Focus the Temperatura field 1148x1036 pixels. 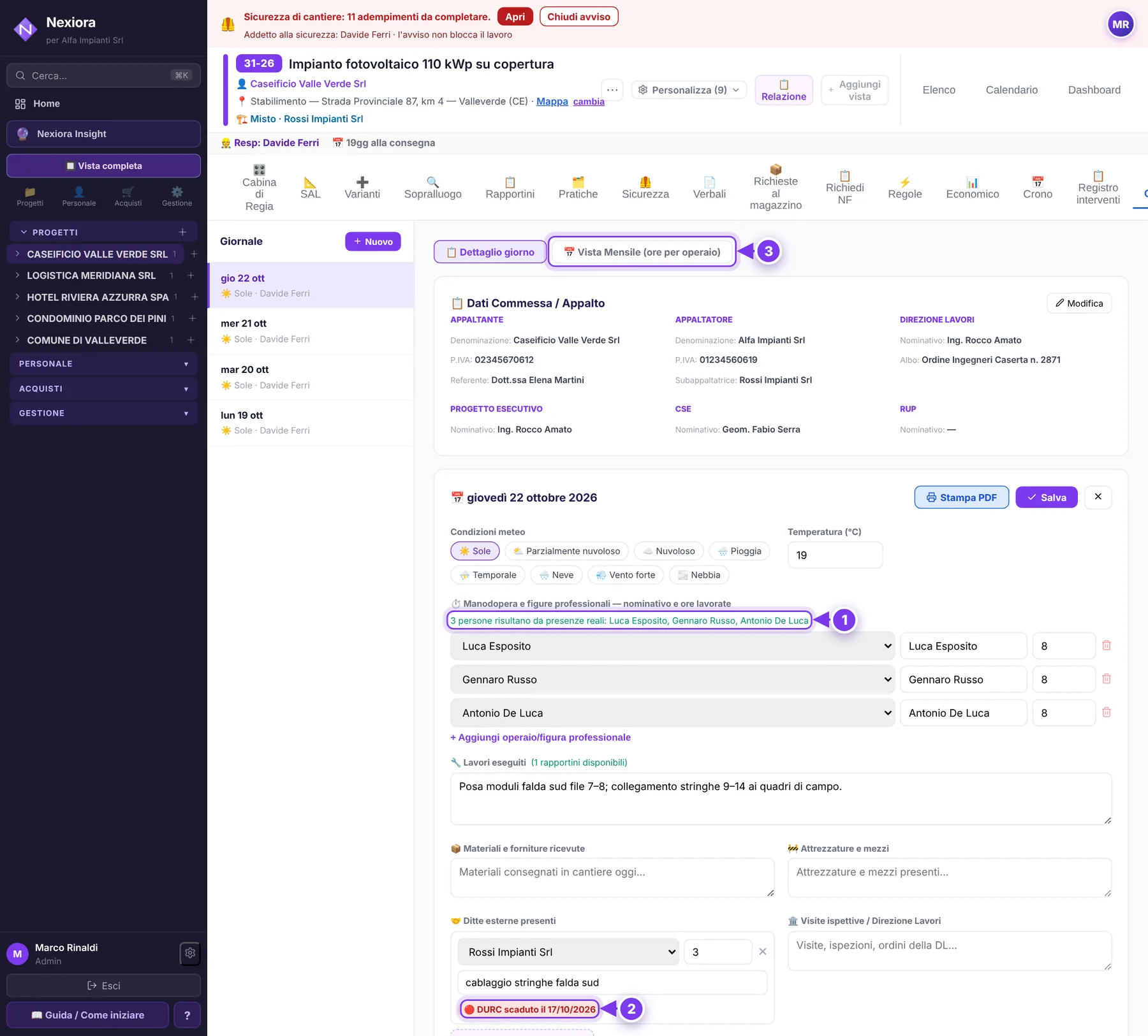835,555
